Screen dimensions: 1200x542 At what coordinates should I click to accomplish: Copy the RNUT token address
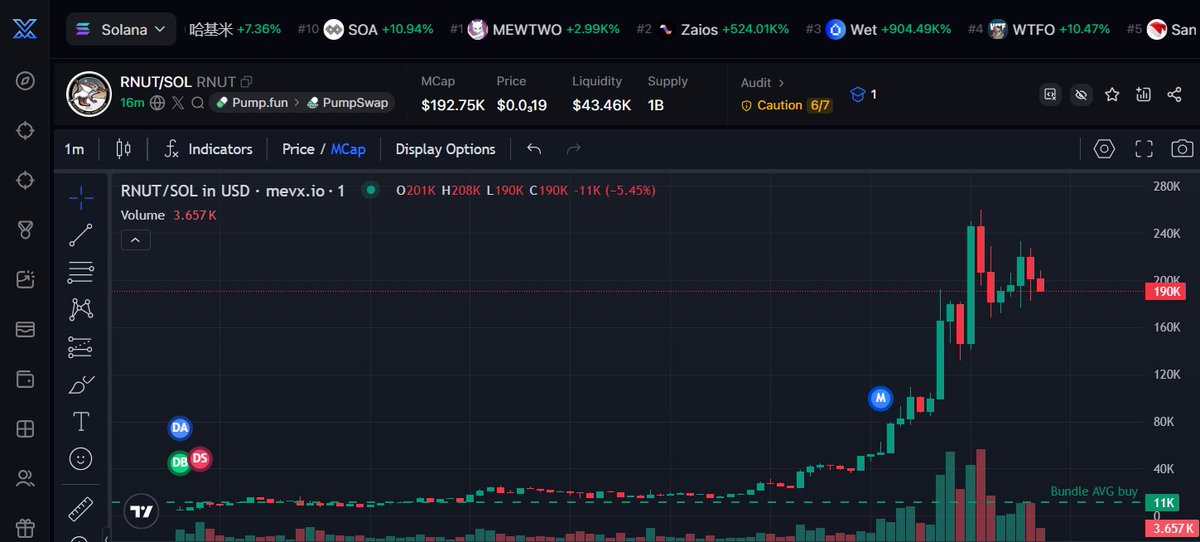(x=247, y=81)
